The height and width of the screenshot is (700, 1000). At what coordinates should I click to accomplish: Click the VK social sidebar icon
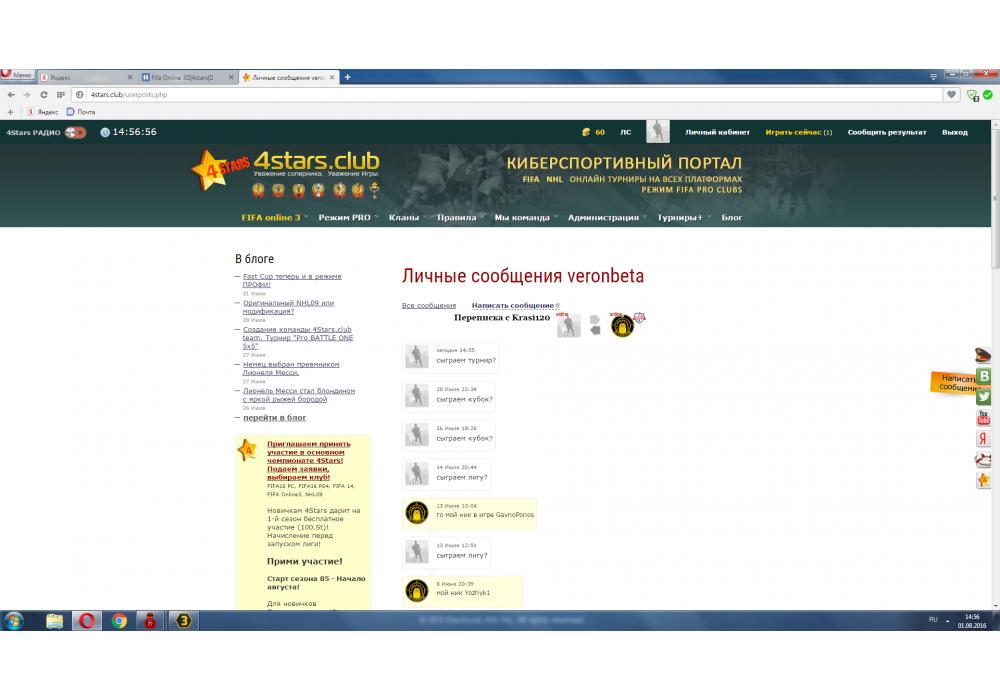pos(984,376)
